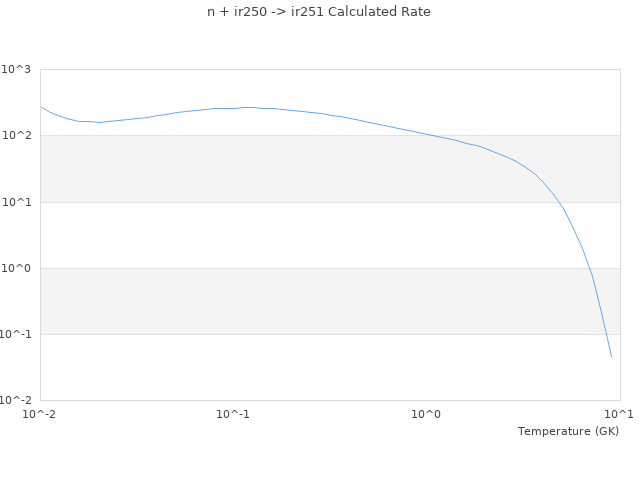This screenshot has height=480, width=640.
Task: Click the 10^-2 label on the y-axis
Action: coord(15,400)
